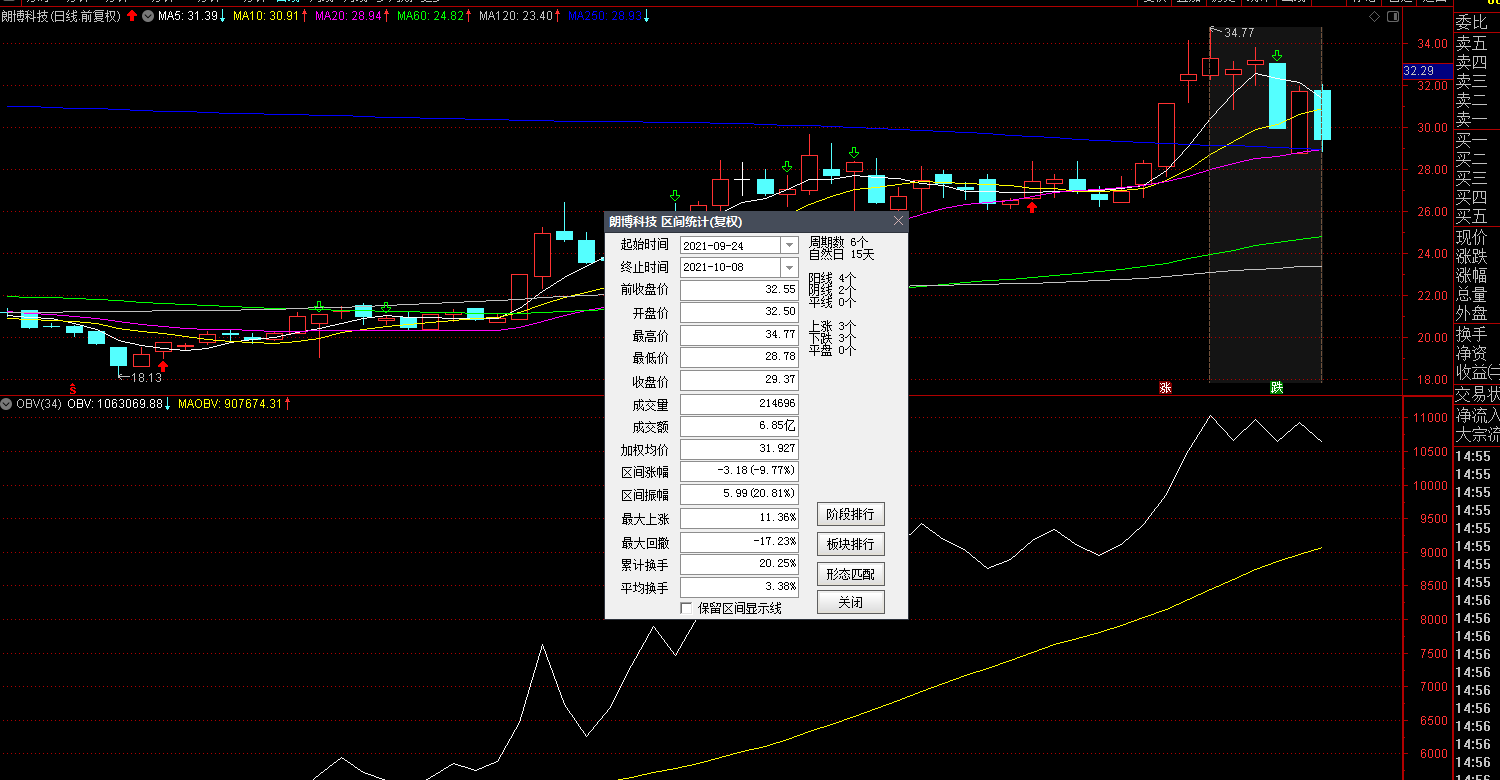Click the 最高价 value 34.77 in dialog

pos(739,335)
